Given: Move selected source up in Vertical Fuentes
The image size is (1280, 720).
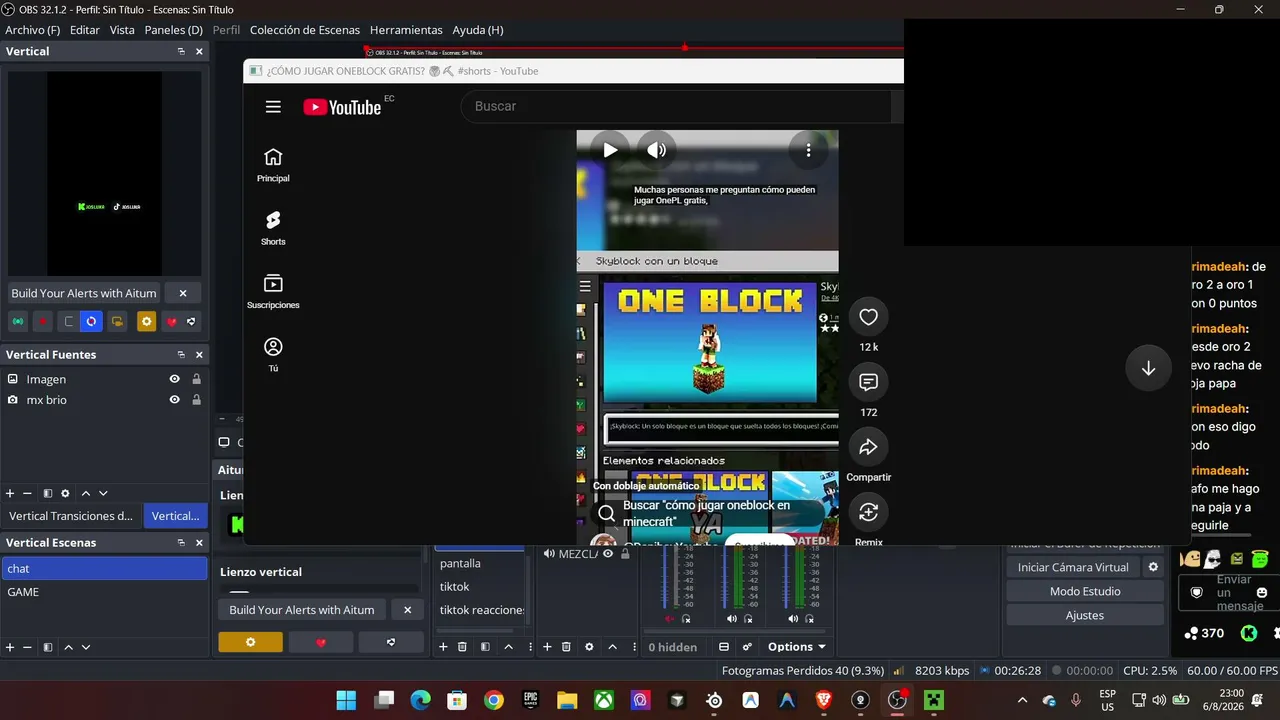Looking at the screenshot, I should pyautogui.click(x=85, y=493).
